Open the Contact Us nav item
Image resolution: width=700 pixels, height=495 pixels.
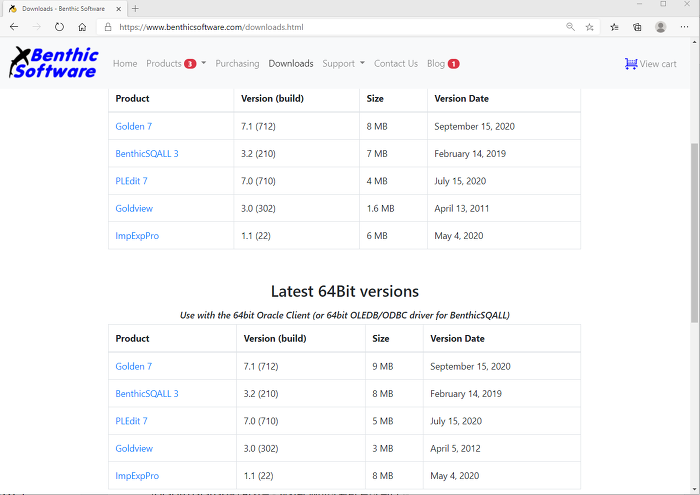pyautogui.click(x=396, y=63)
